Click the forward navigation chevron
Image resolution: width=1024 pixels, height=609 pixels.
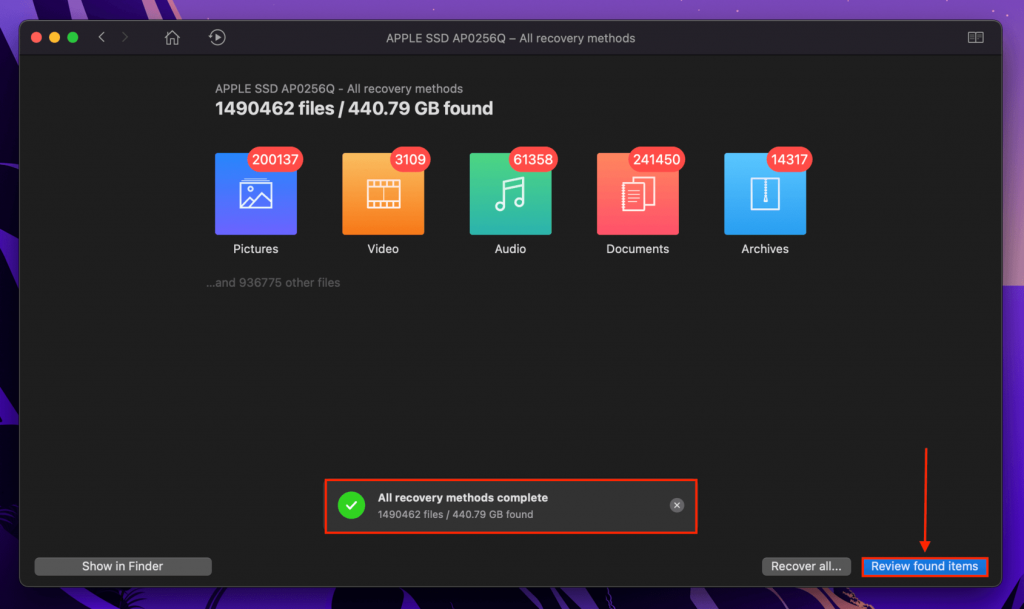click(x=123, y=37)
